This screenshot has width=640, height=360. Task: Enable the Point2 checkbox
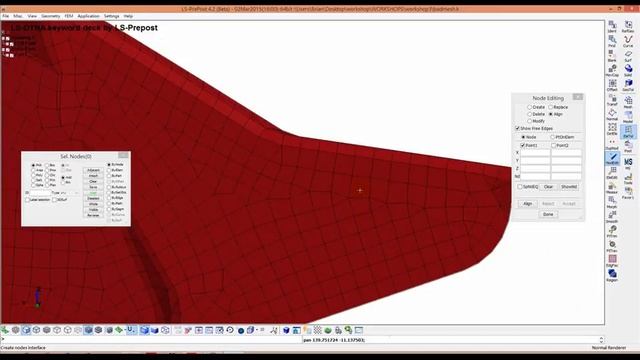[554, 145]
